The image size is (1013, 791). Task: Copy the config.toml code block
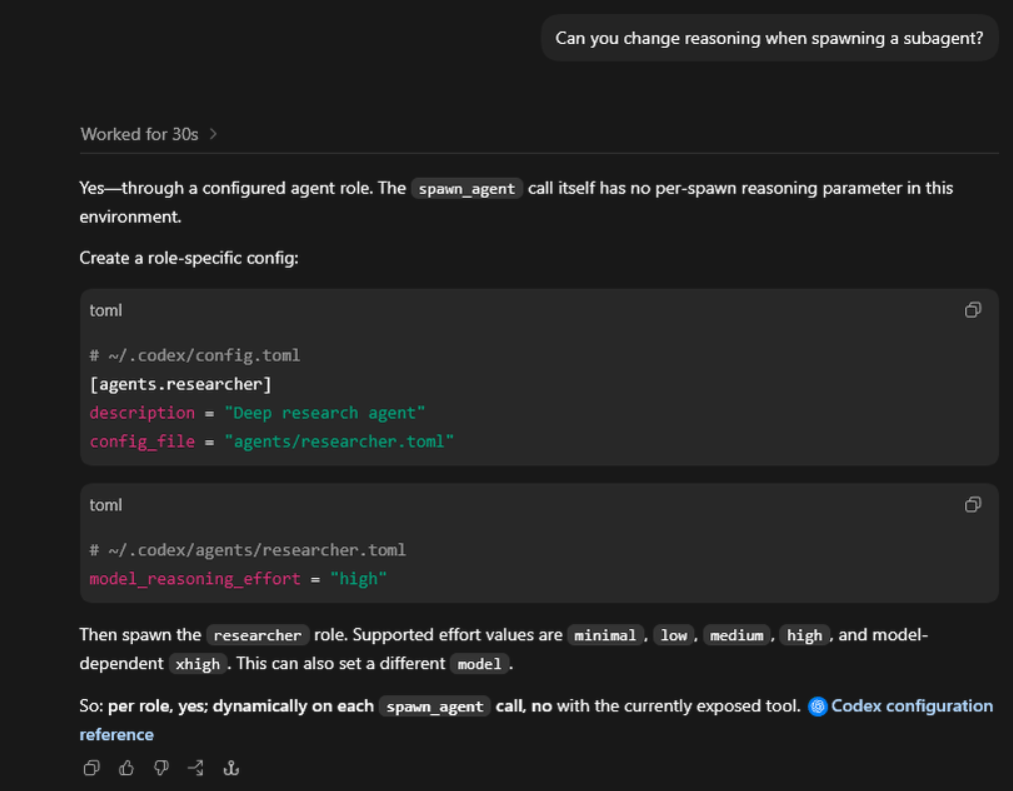tap(972, 310)
